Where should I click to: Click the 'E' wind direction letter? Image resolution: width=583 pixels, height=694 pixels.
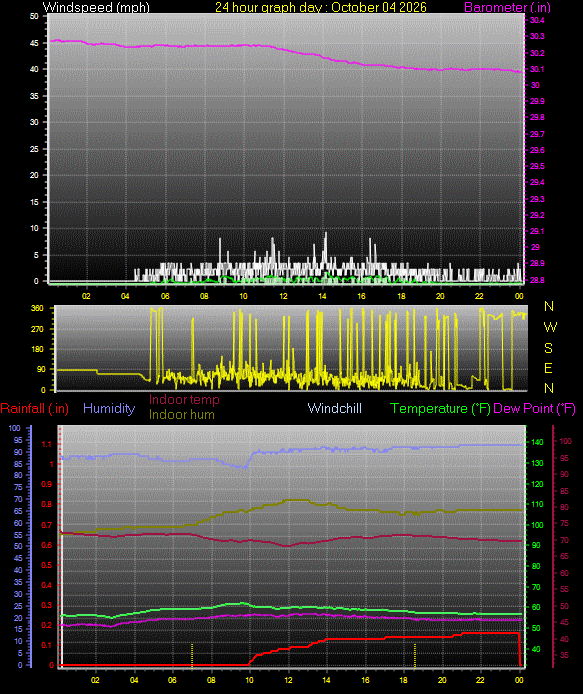548,368
